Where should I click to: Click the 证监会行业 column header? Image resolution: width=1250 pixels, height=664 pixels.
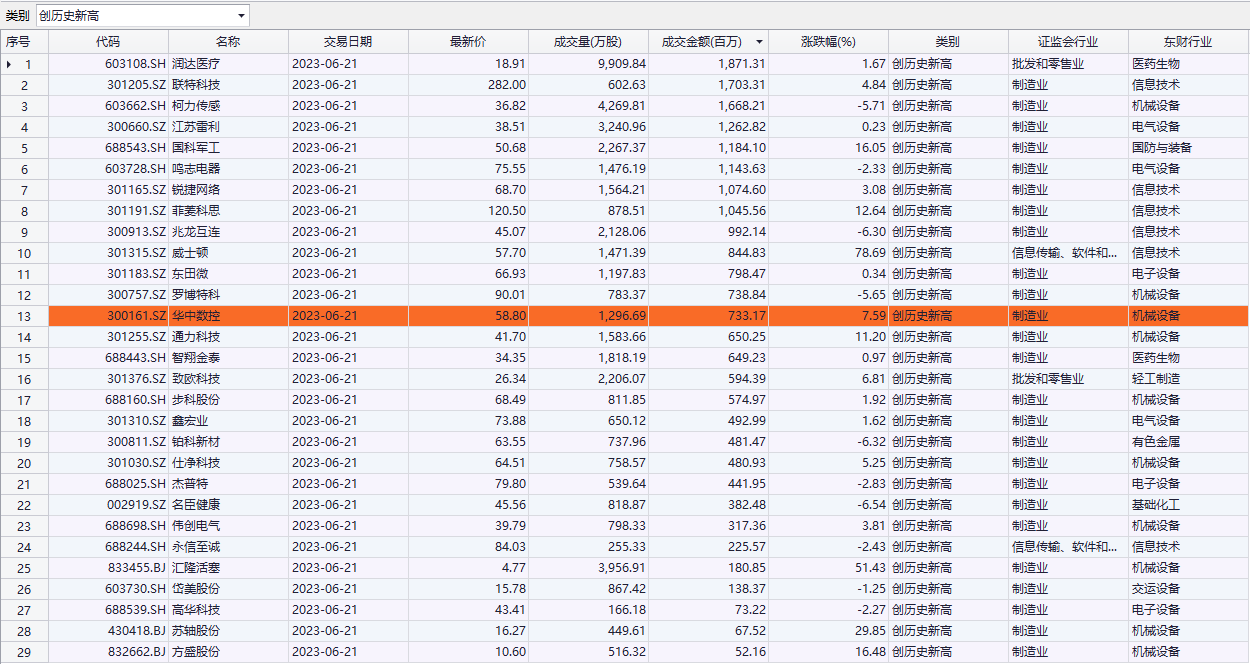pos(1068,42)
